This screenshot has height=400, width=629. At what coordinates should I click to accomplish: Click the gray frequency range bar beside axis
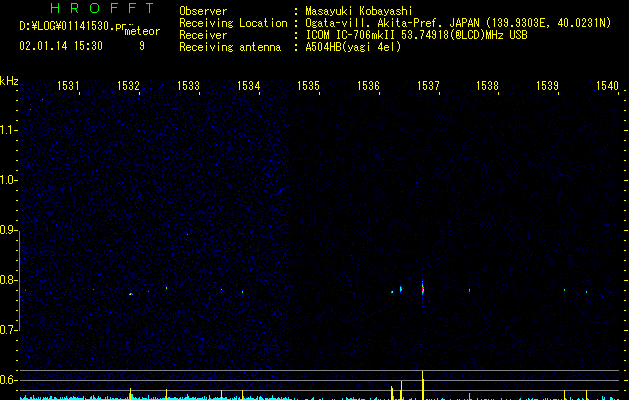[19, 283]
